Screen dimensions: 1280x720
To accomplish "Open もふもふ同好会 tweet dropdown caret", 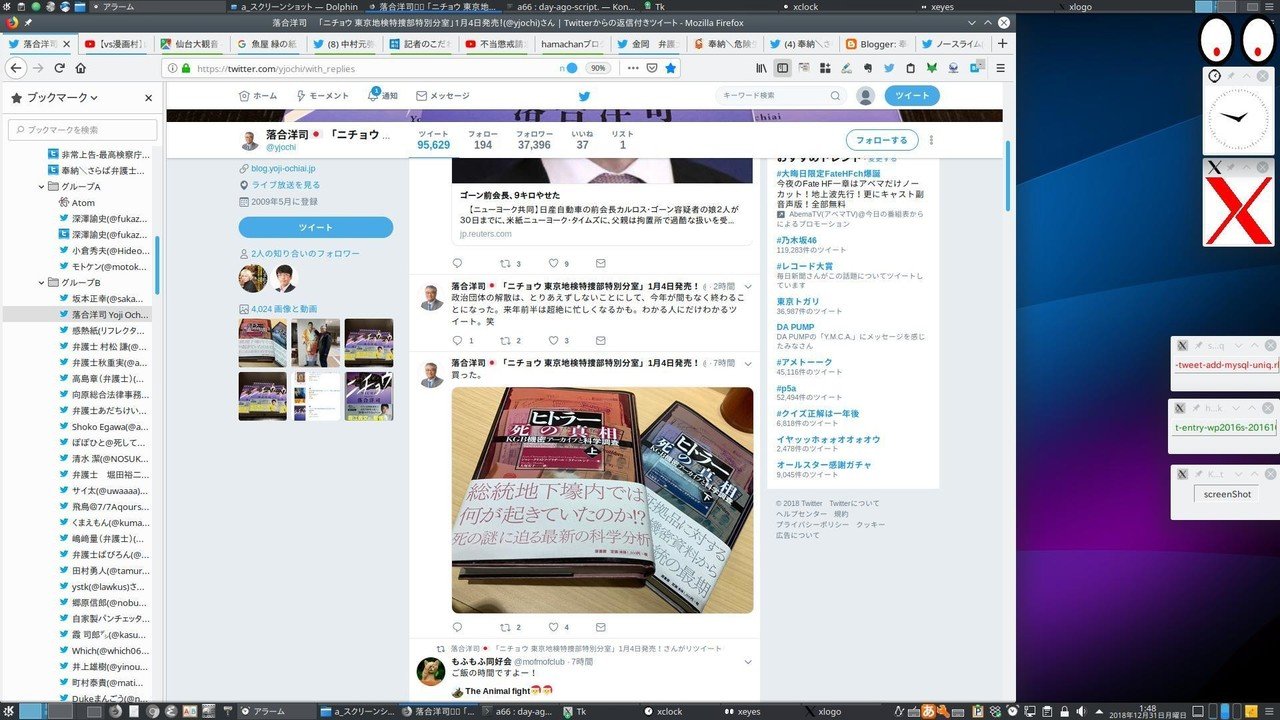I will [747, 662].
